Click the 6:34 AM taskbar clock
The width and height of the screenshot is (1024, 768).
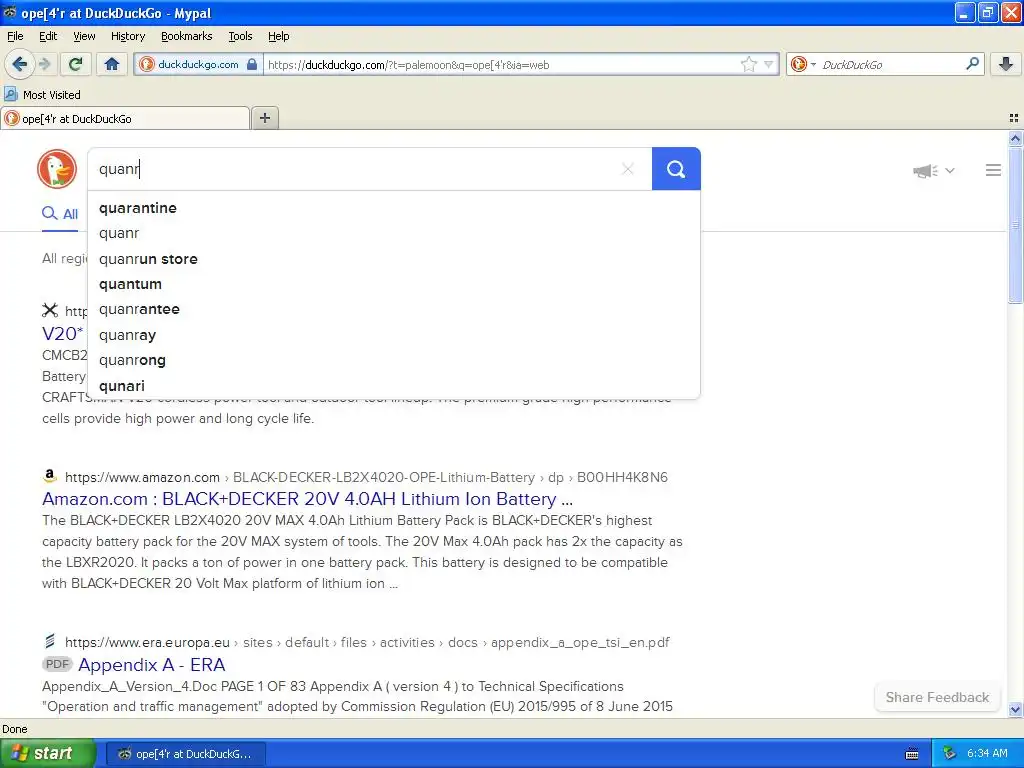pyautogui.click(x=987, y=754)
